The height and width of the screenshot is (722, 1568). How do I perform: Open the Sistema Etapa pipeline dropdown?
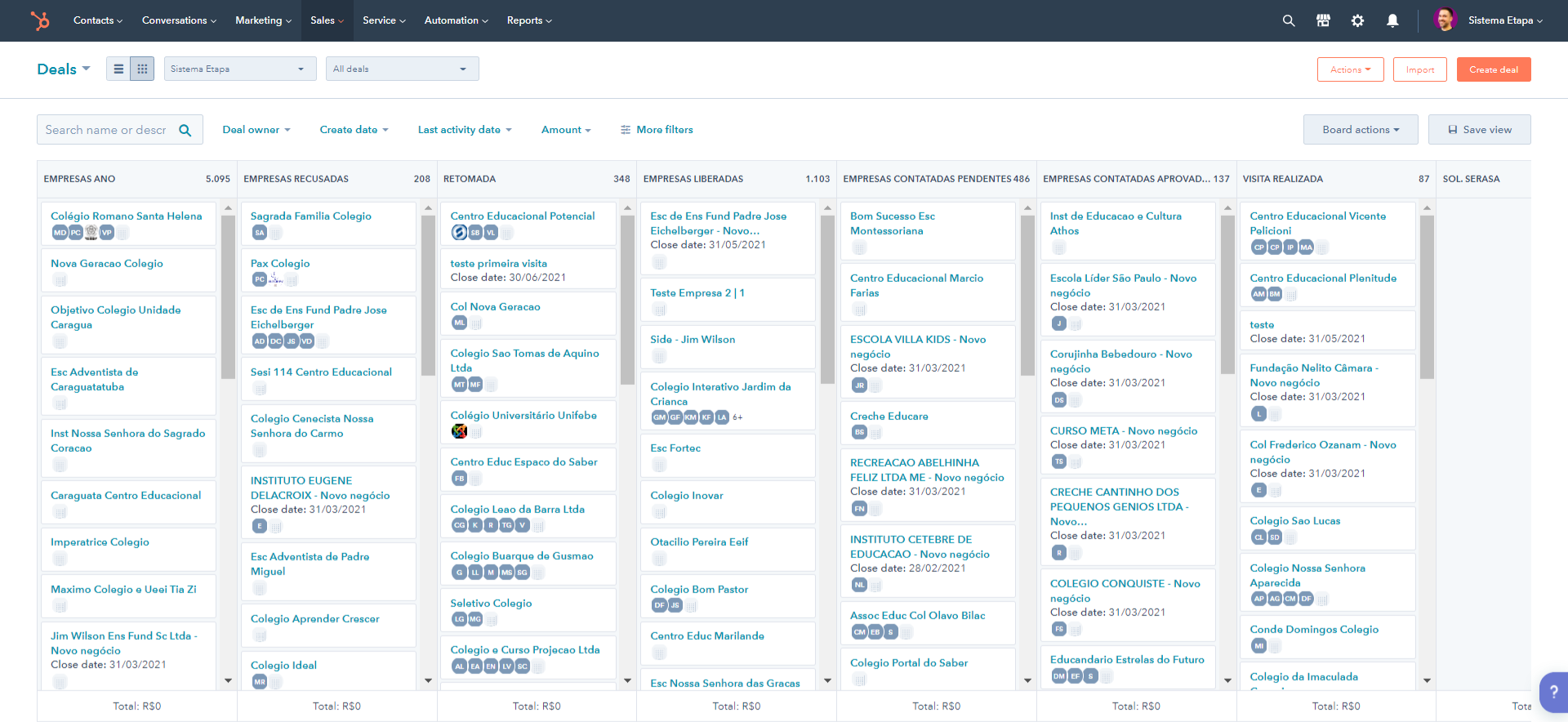(x=240, y=69)
